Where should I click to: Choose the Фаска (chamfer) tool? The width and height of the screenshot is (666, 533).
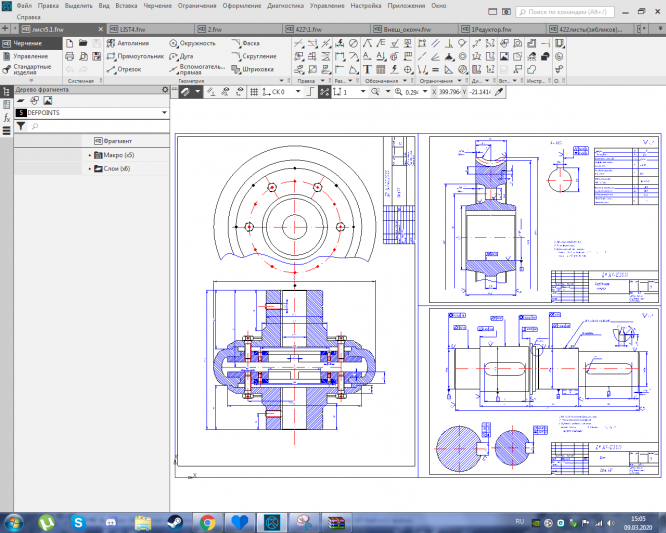250,44
